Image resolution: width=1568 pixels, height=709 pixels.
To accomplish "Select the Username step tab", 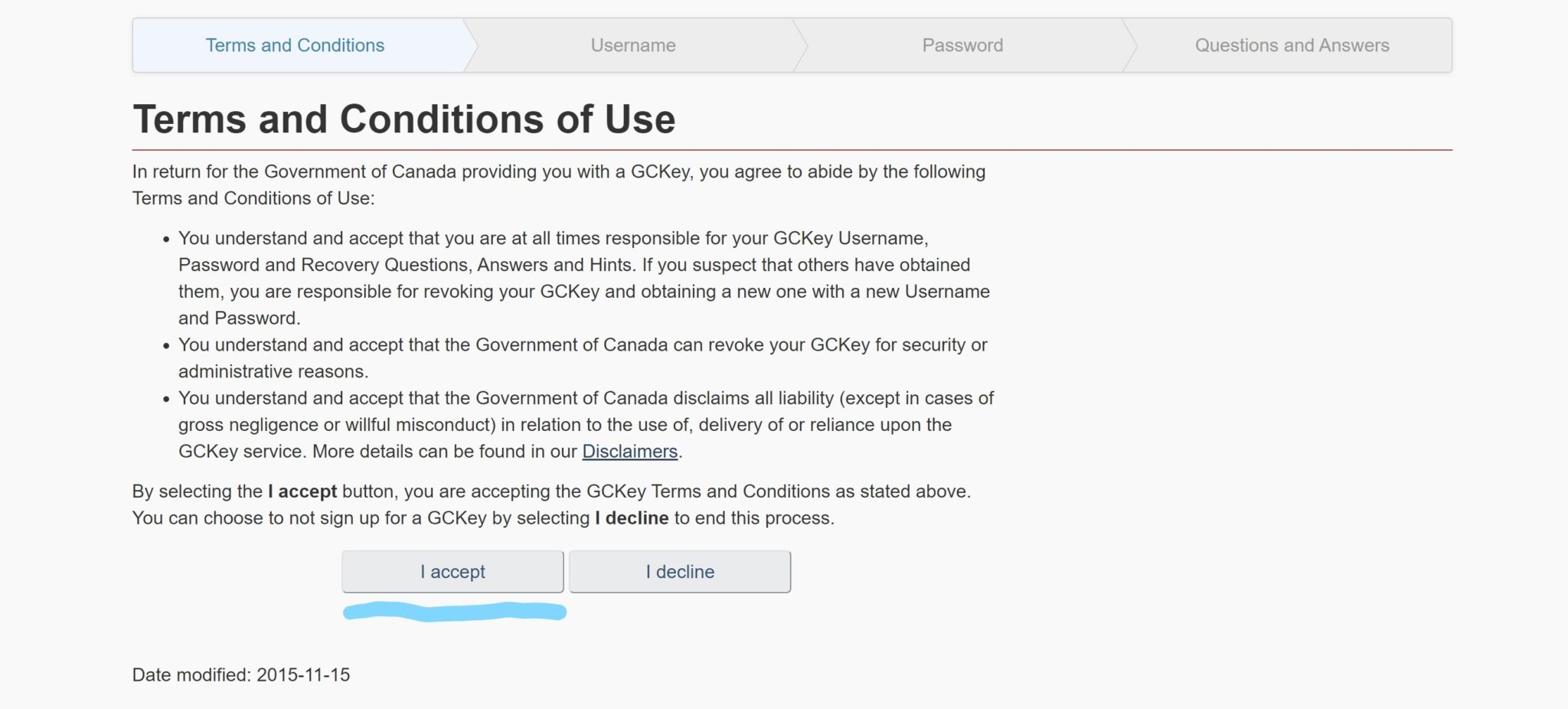I will tap(633, 45).
